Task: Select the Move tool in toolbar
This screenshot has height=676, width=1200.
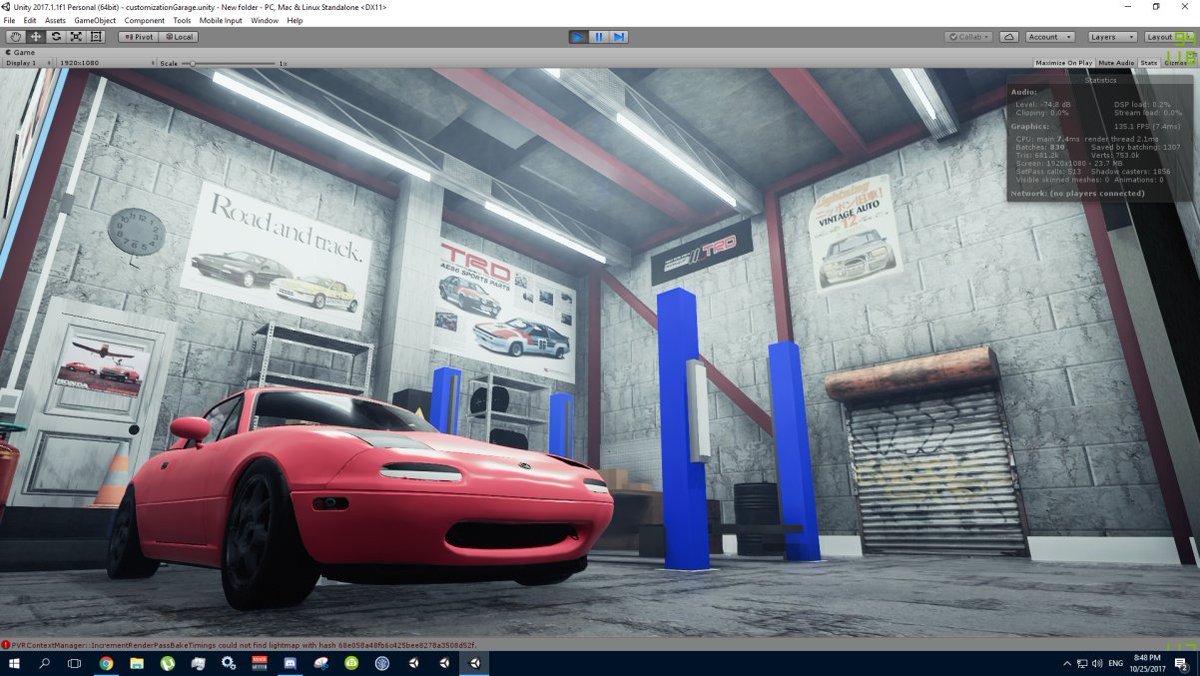Action: click(x=36, y=37)
